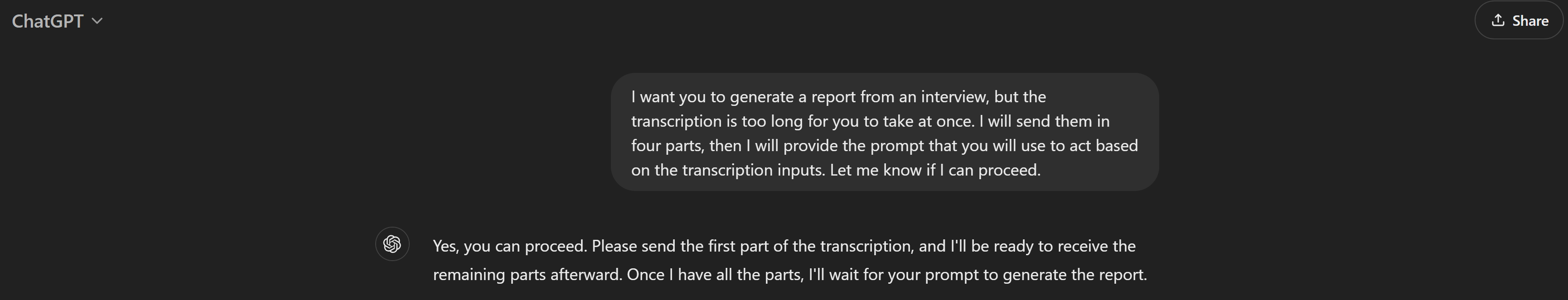Image resolution: width=1568 pixels, height=300 pixels.
Task: Click the line "on the transcription inputs"
Action: click(x=836, y=170)
